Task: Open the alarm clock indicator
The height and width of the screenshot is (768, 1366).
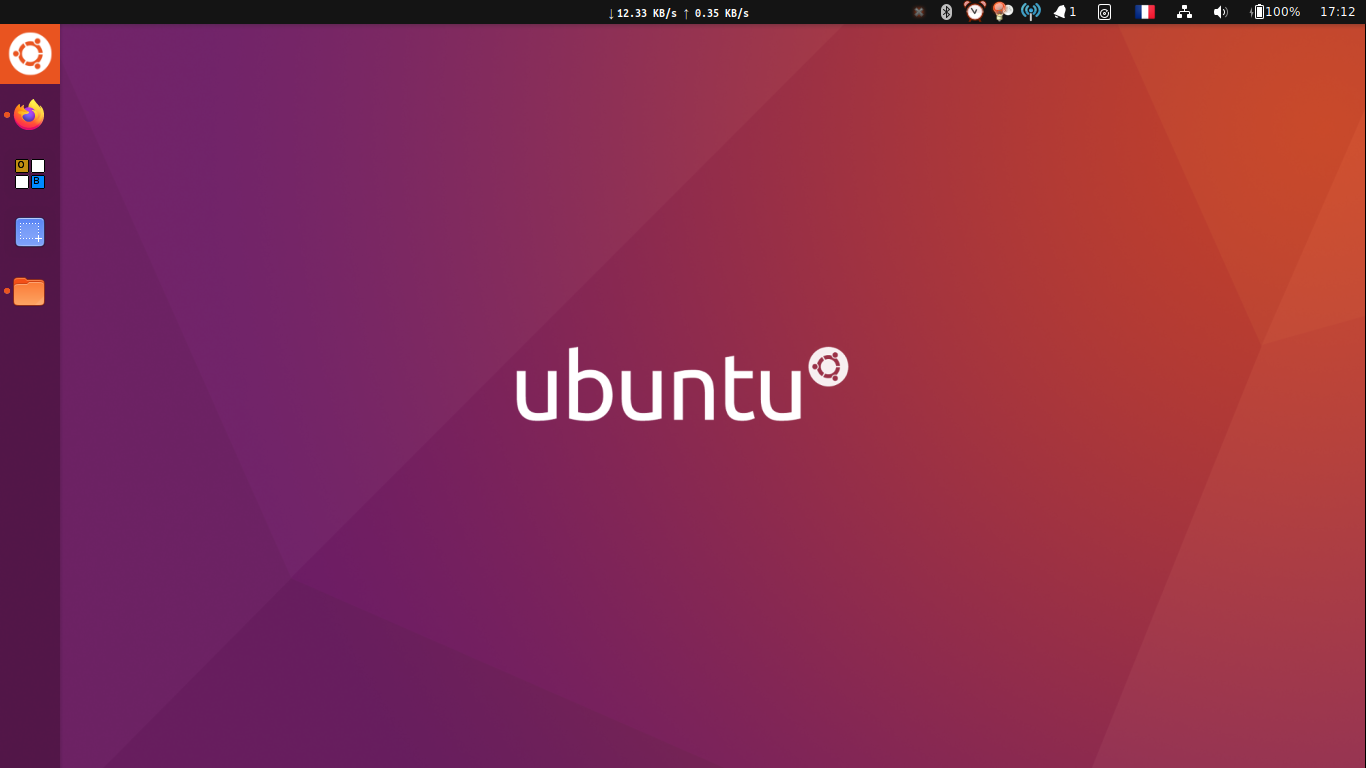Action: 975,11
